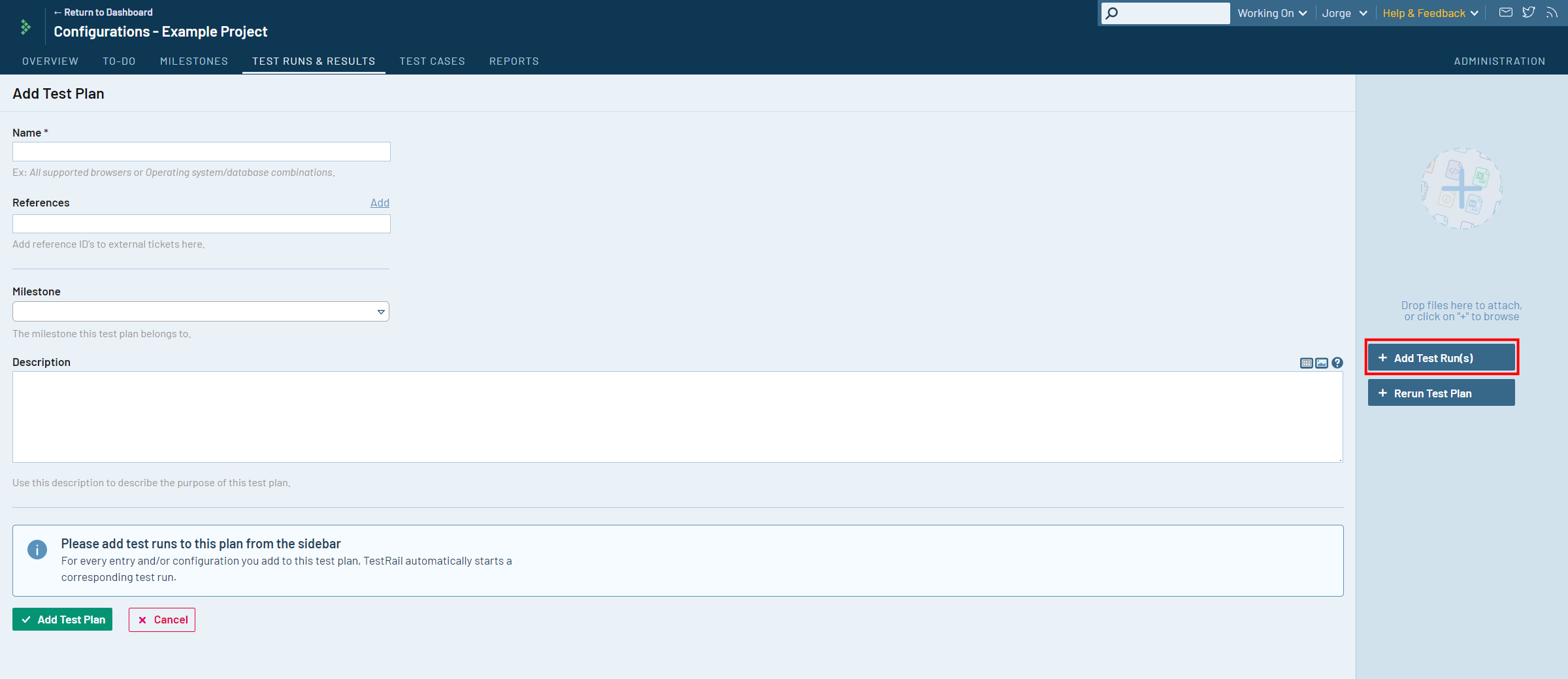
Task: Click the Rerun Test Plan button
Action: pos(1441,393)
